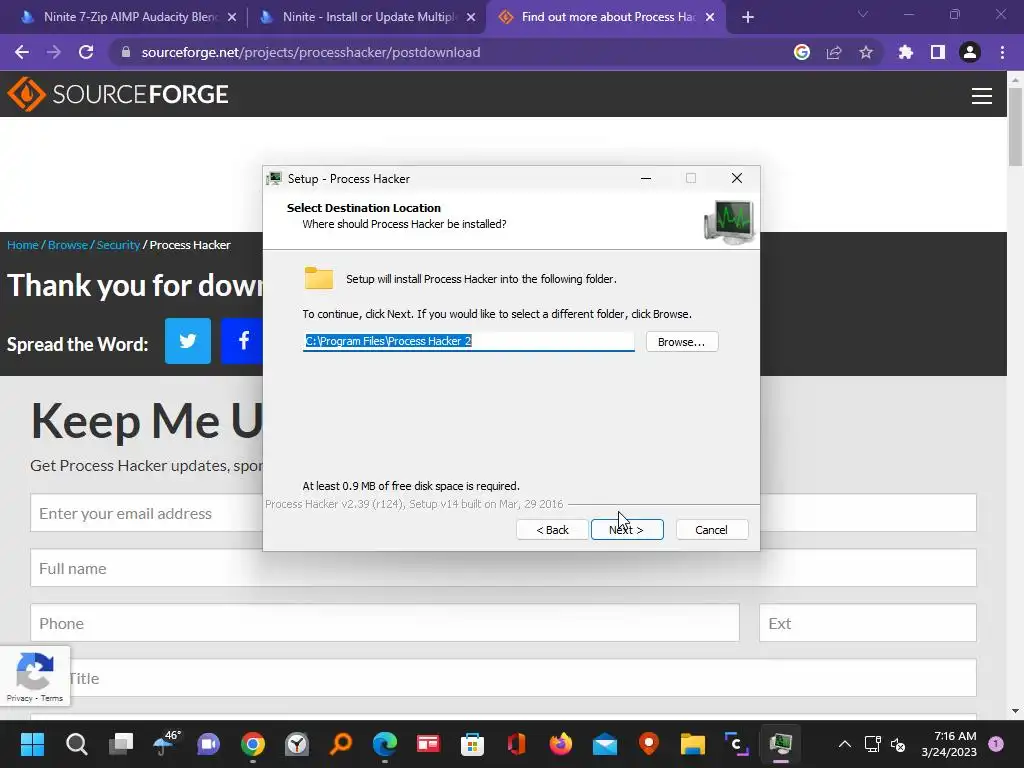Viewport: 1024px width, 768px height.
Task: Click the monitor graphic in the setup header
Action: coord(729,222)
